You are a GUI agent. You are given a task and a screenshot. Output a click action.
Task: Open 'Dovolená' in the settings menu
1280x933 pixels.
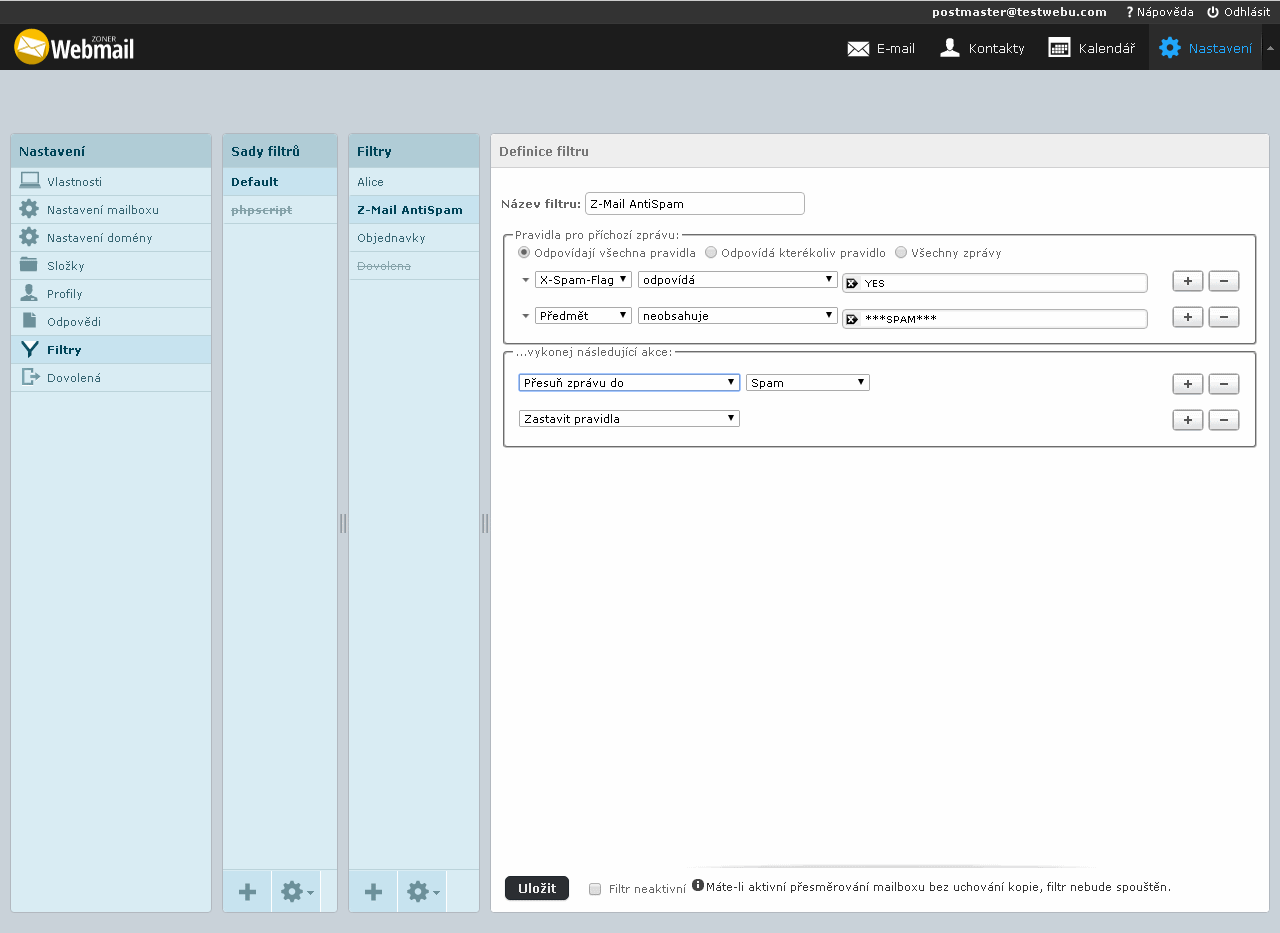pos(74,378)
